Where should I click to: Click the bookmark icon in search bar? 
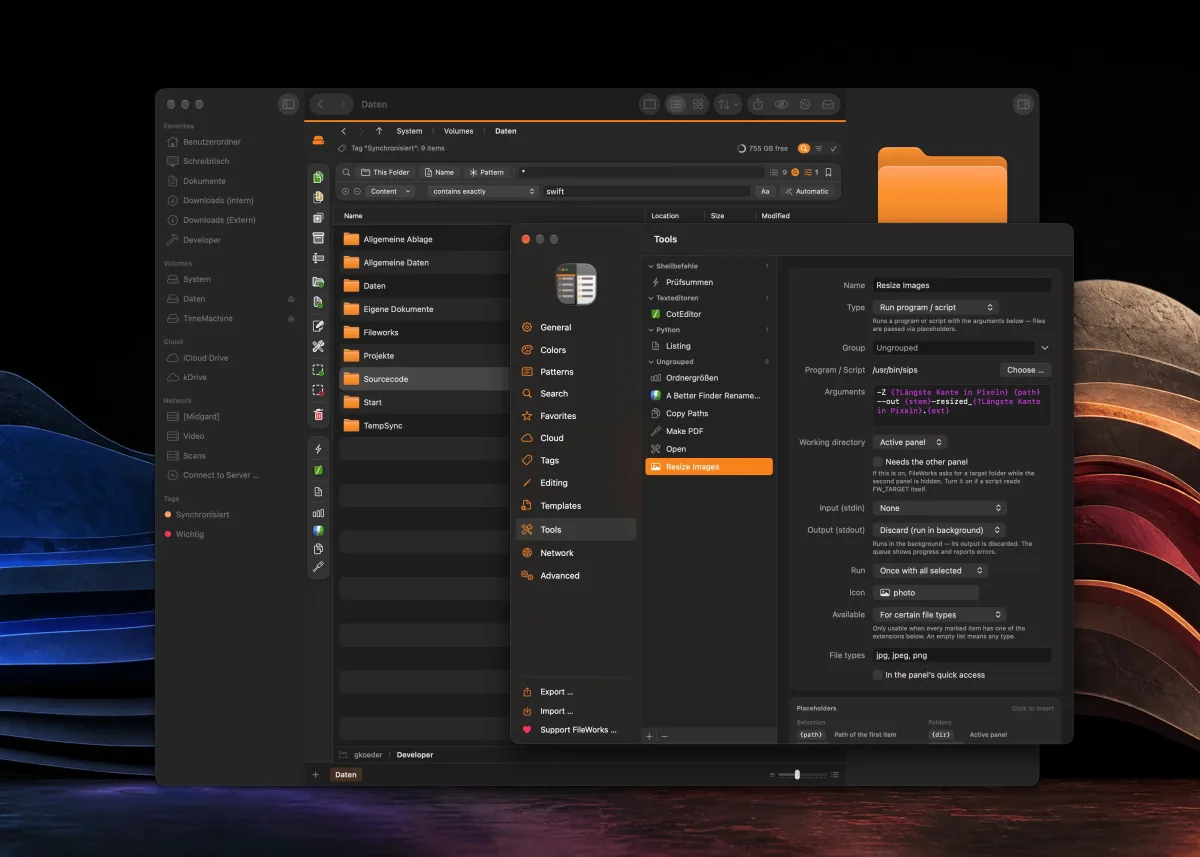829,172
